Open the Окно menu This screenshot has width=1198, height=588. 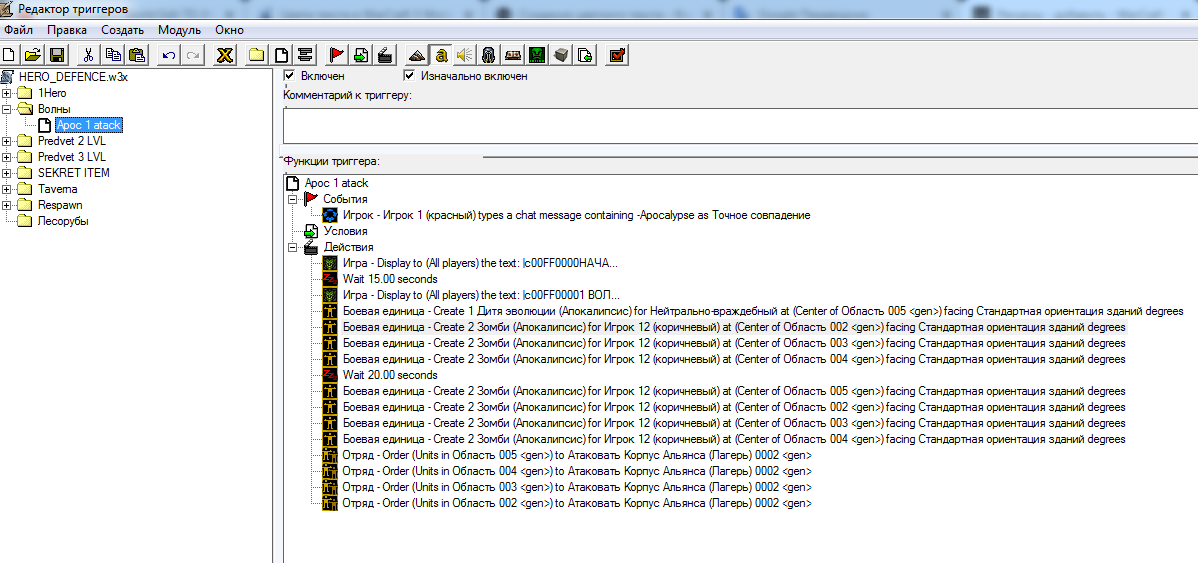click(x=229, y=30)
